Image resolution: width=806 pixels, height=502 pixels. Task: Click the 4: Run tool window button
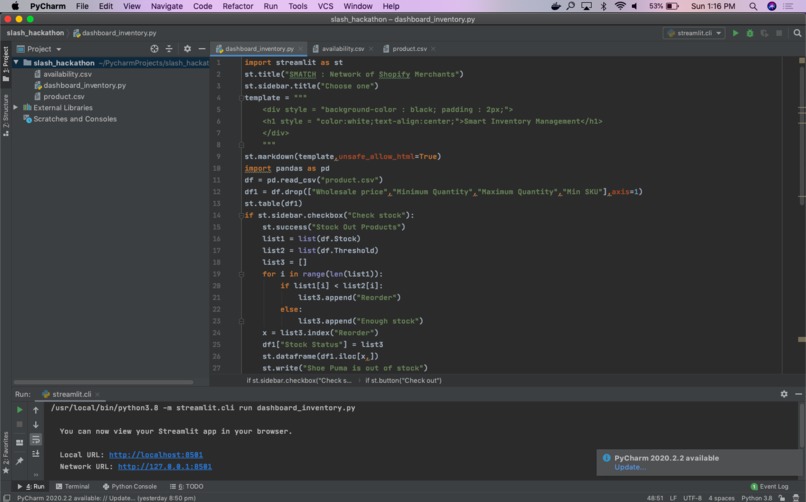tap(31, 487)
